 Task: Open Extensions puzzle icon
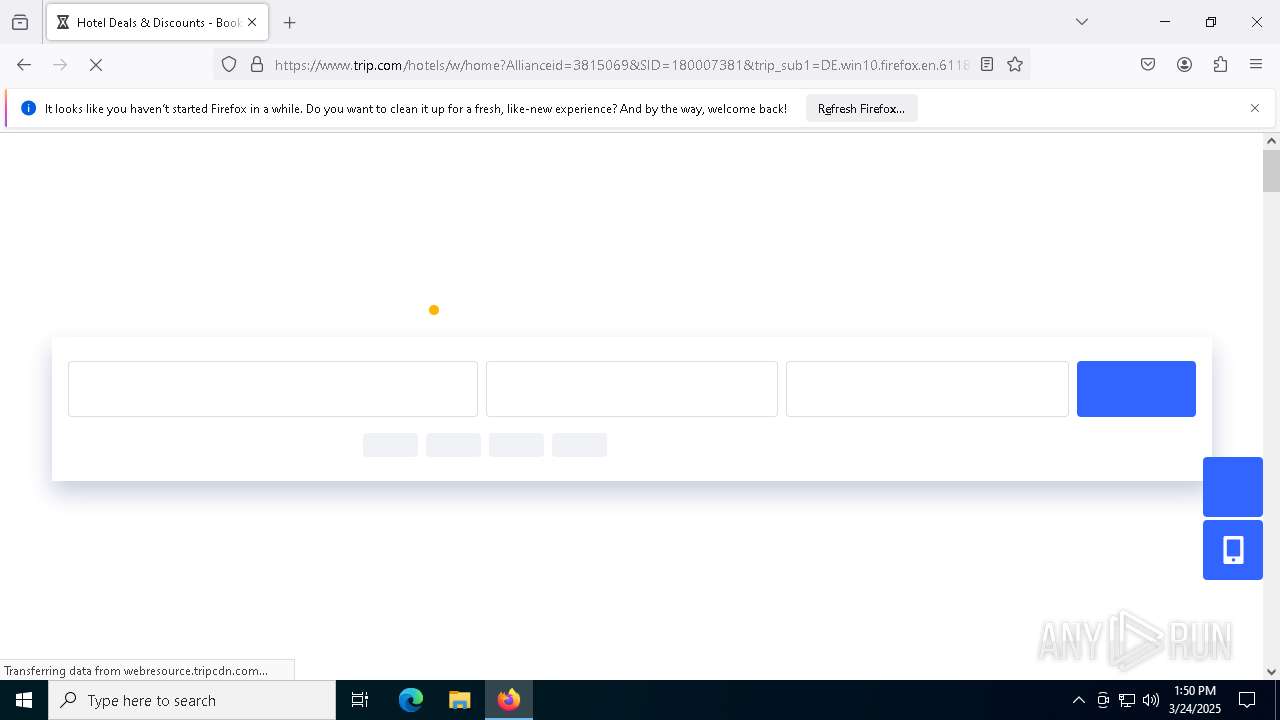click(1220, 64)
